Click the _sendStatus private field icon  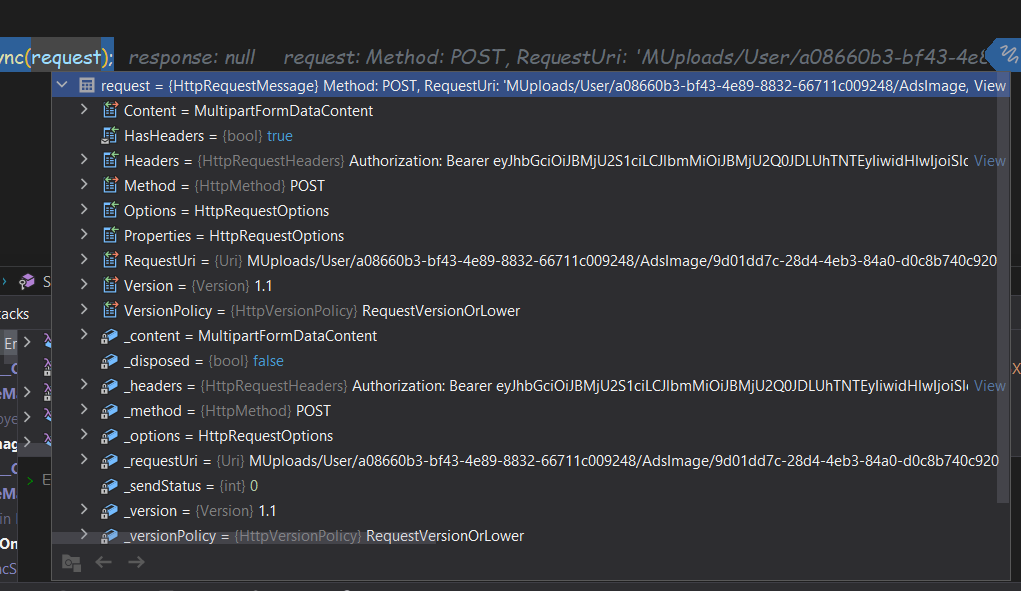click(109, 486)
